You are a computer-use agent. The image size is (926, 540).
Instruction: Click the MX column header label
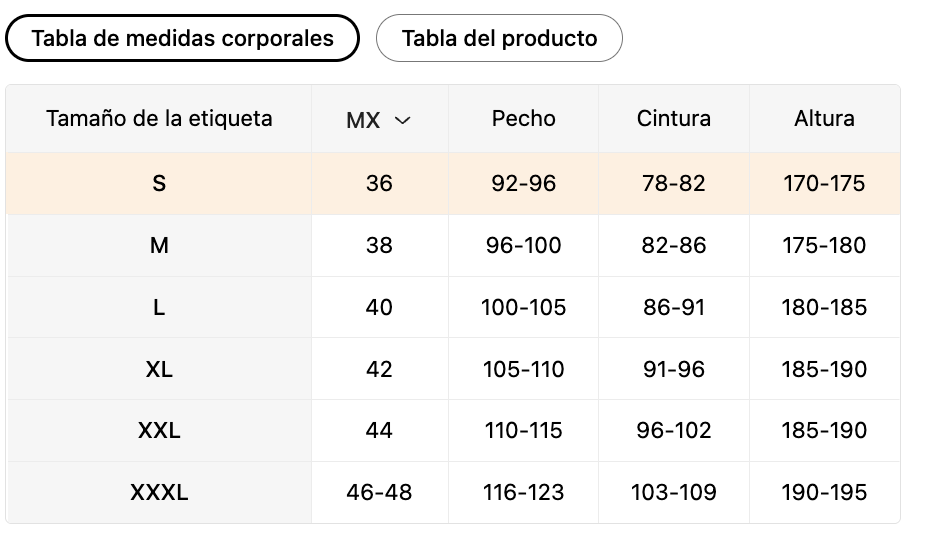(x=363, y=121)
